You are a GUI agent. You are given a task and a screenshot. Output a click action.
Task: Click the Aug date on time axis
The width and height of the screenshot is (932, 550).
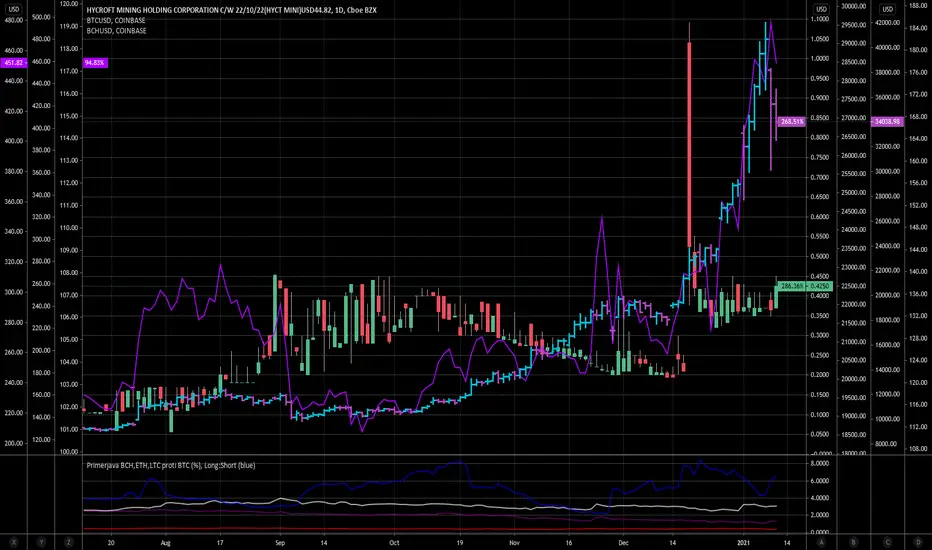coord(166,543)
